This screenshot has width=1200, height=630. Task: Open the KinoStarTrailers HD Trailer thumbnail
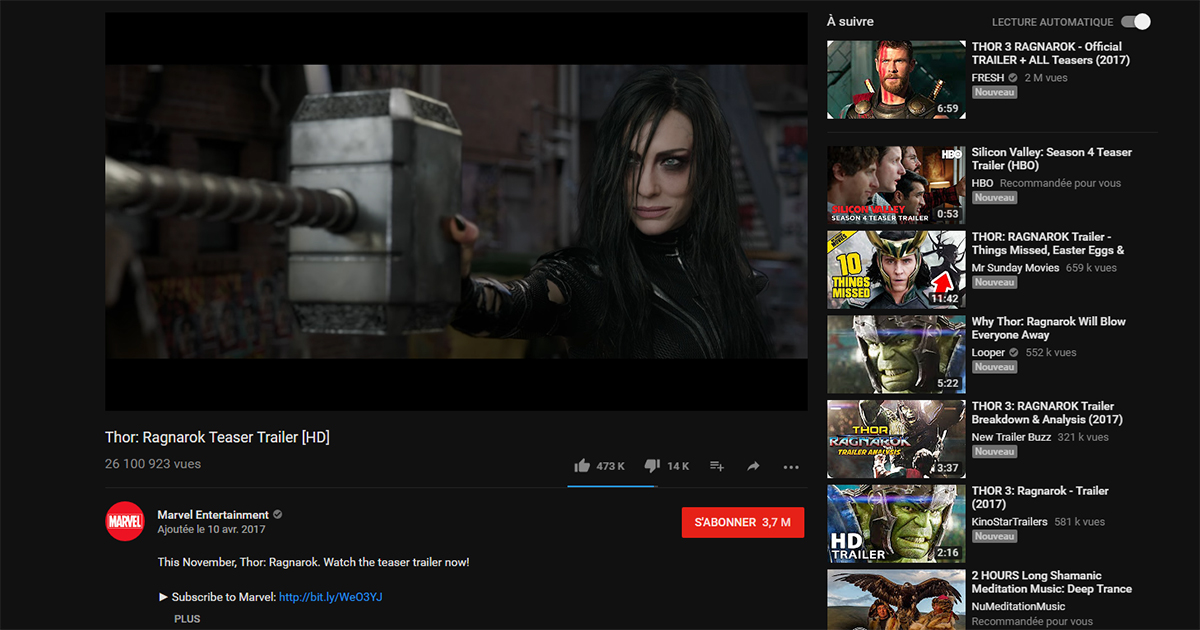[896, 524]
